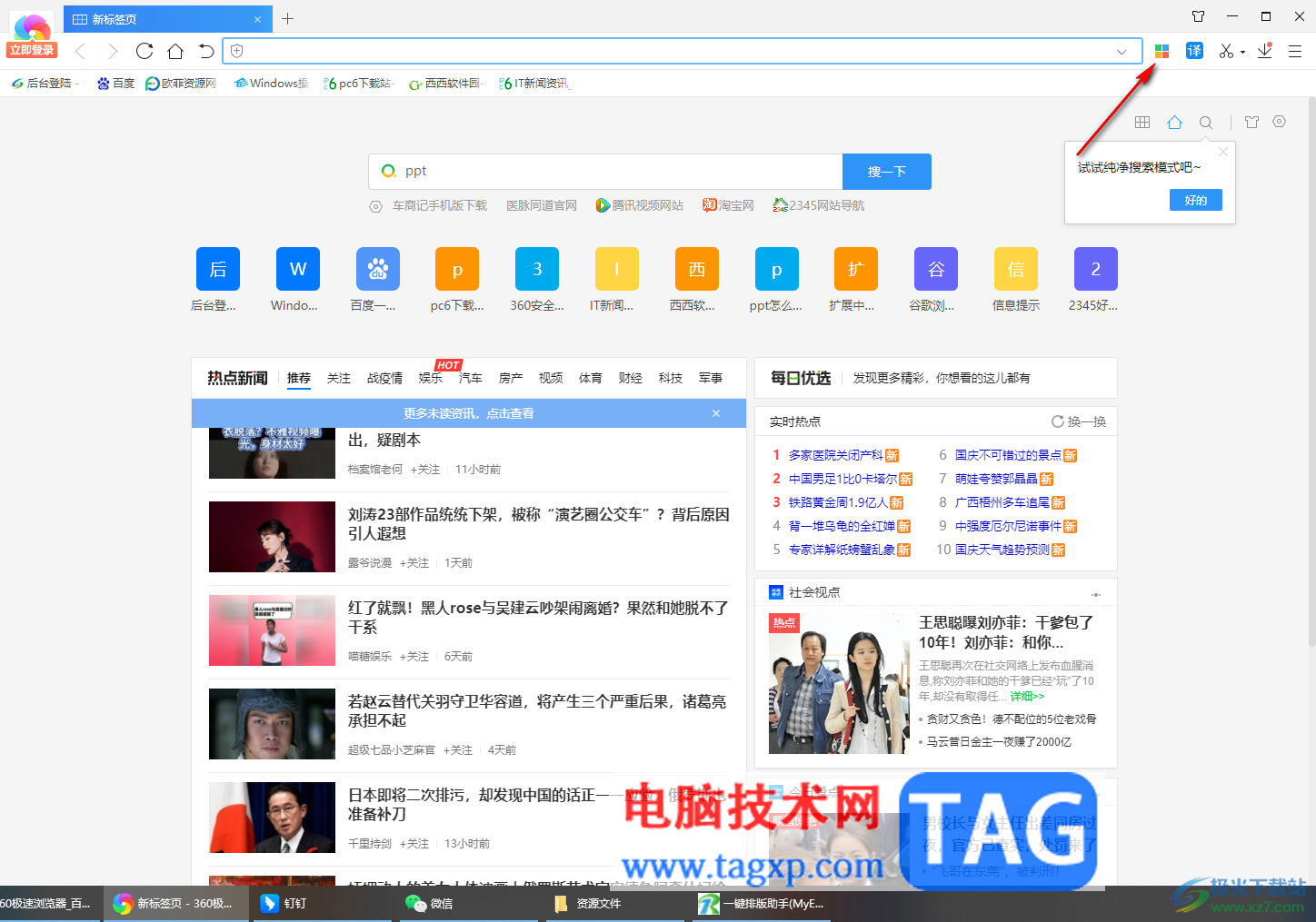
Task: Open the colorful extensions grid icon
Action: (x=1161, y=51)
